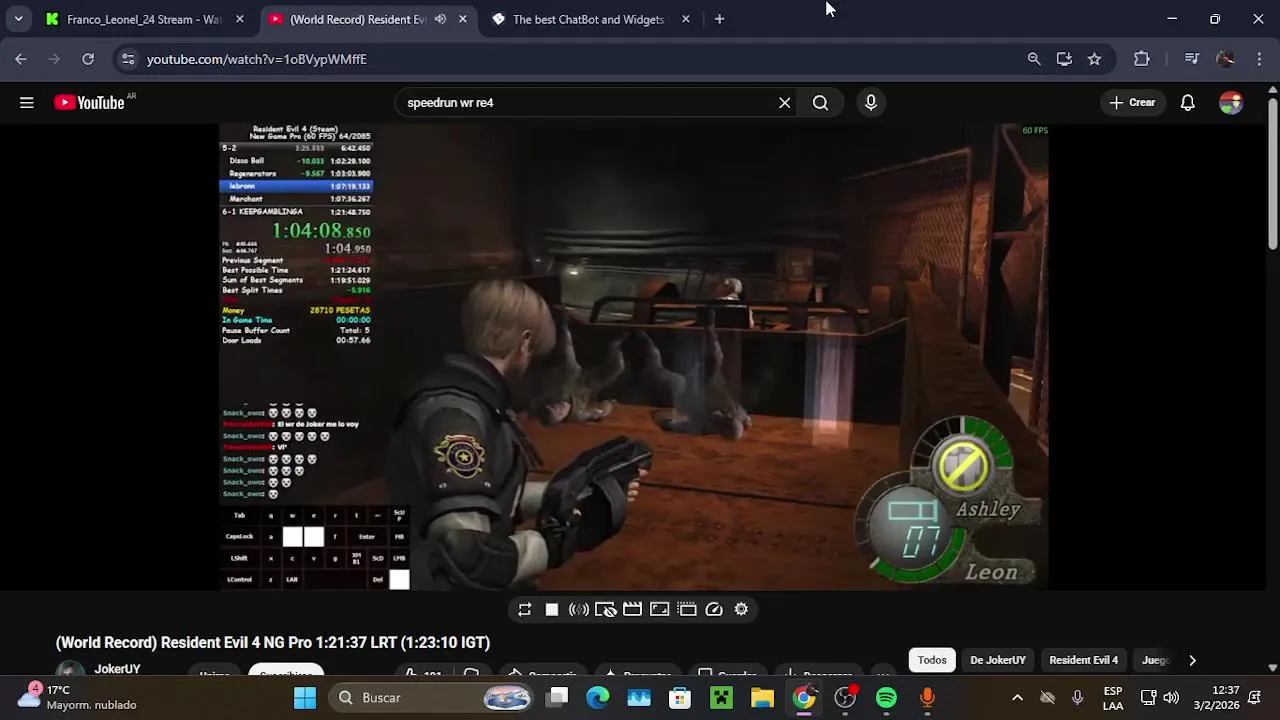Viewport: 1280px width, 720px height.
Task: Reload the current page
Action: pyautogui.click(x=88, y=59)
